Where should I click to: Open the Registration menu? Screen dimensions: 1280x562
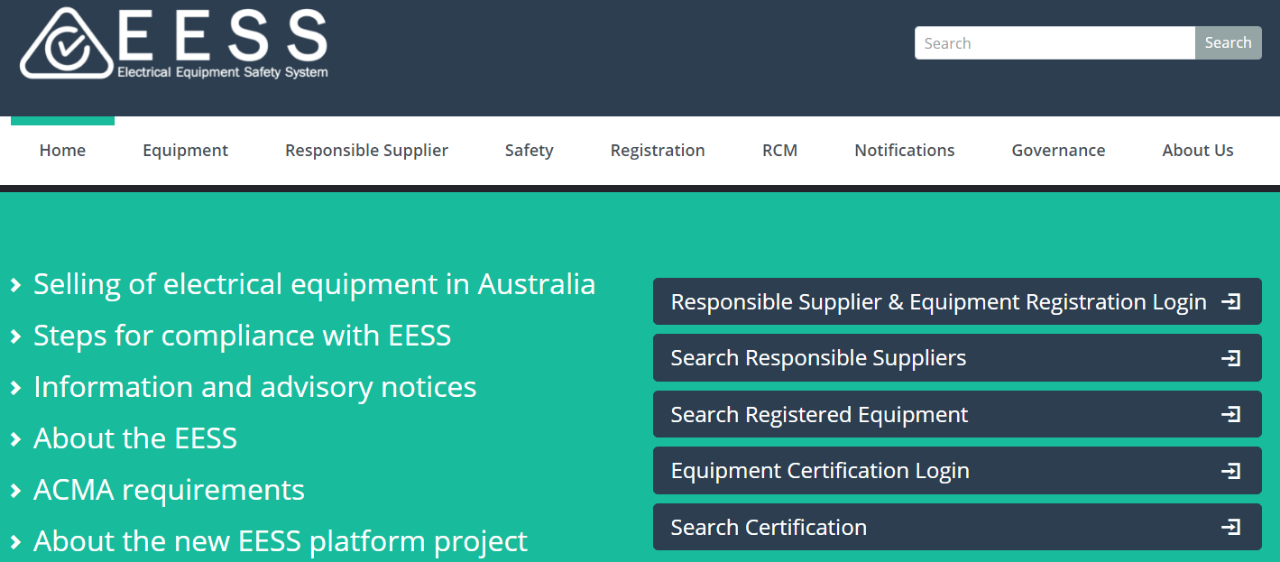pyautogui.click(x=657, y=150)
